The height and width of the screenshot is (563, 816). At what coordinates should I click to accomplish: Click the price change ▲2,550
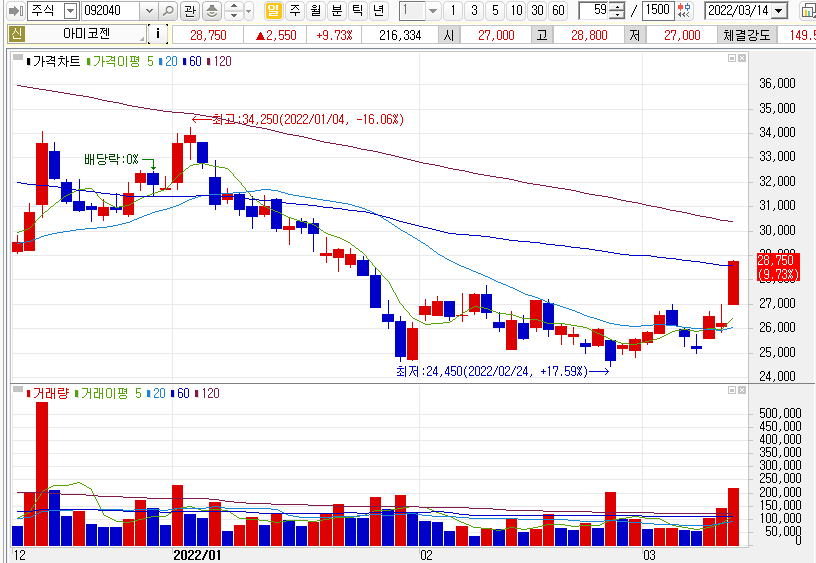click(276, 35)
